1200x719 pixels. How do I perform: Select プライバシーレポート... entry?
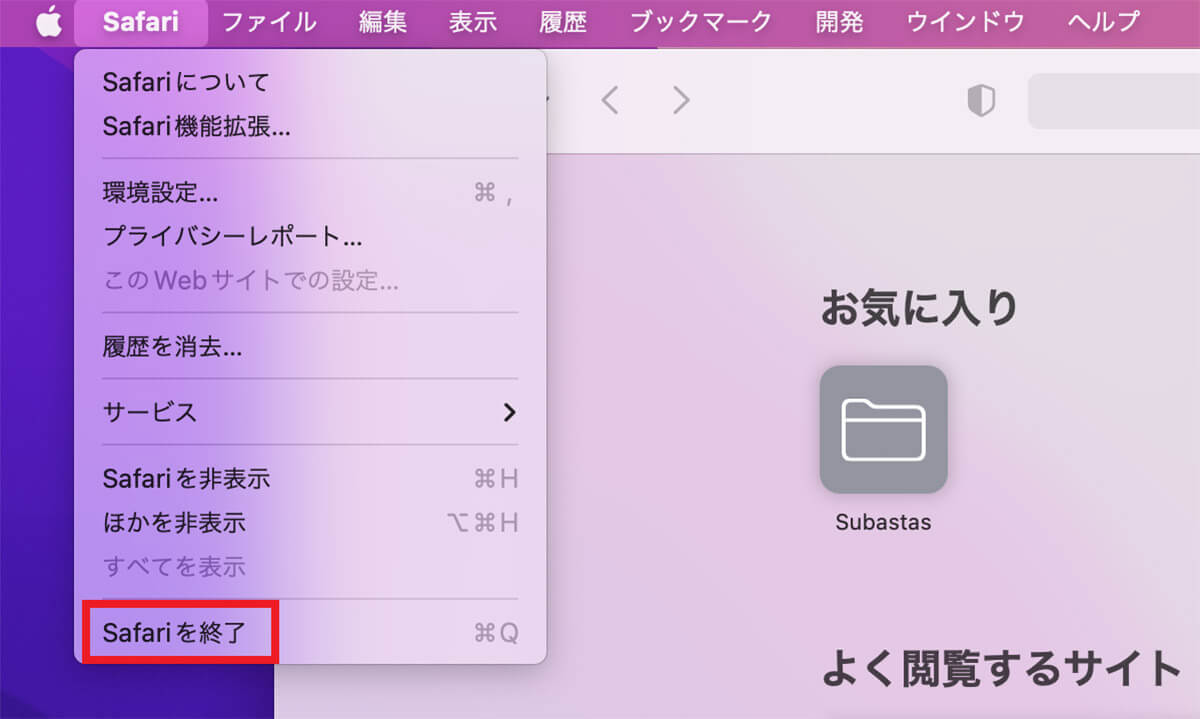coord(311,237)
